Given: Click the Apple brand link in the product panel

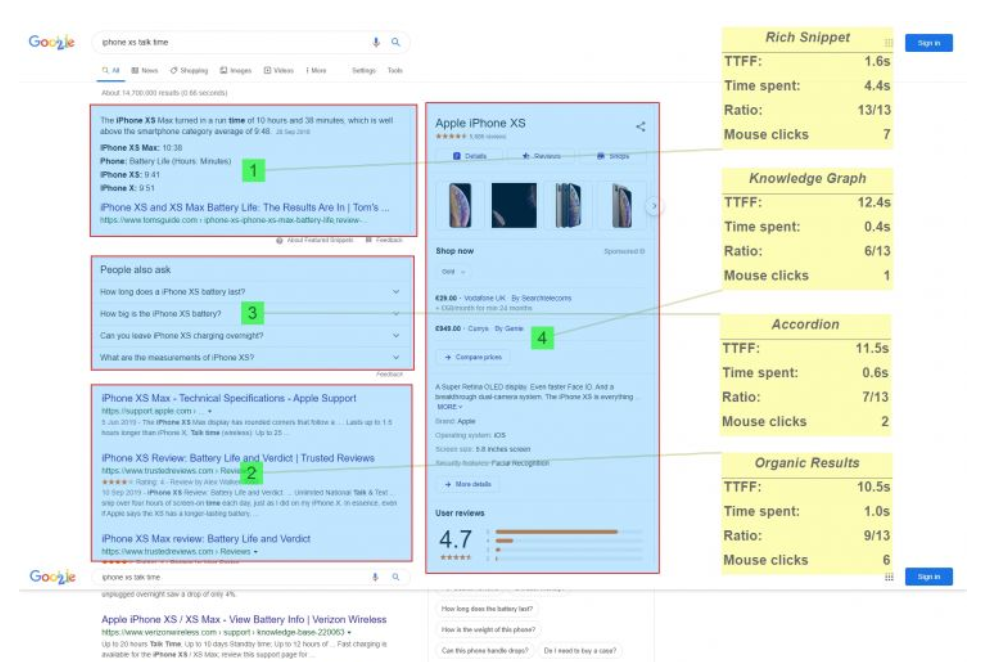Looking at the screenshot, I should (x=466, y=421).
